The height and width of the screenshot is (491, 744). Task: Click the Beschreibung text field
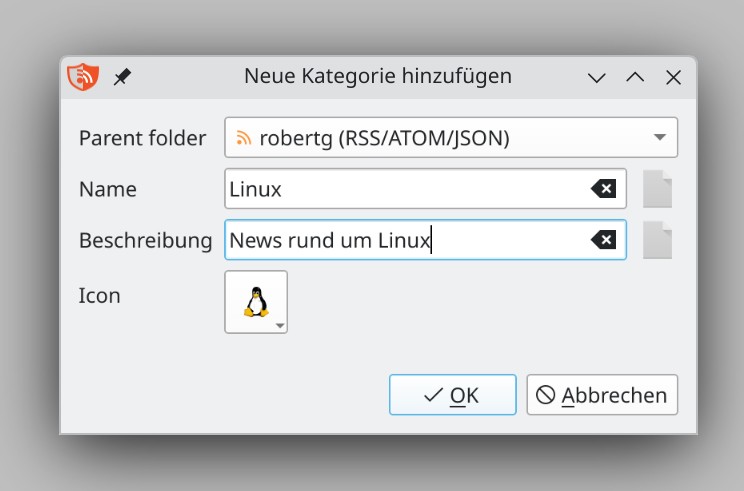[425, 240]
